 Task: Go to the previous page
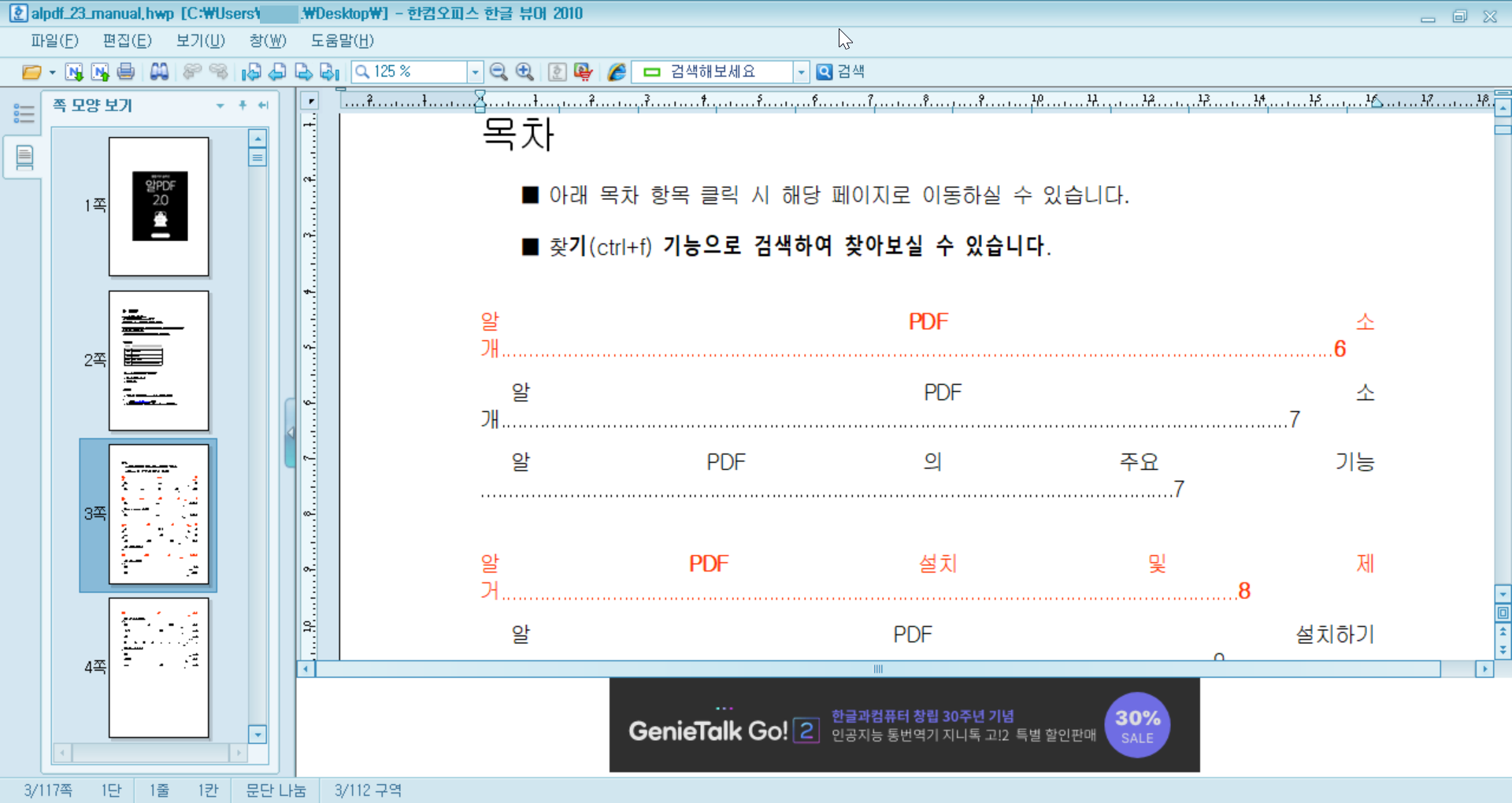[277, 72]
